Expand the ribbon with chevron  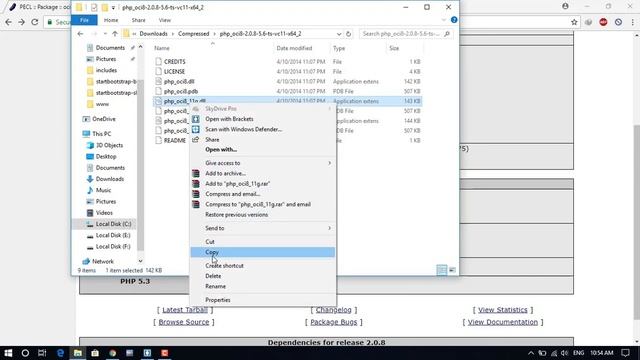point(444,20)
